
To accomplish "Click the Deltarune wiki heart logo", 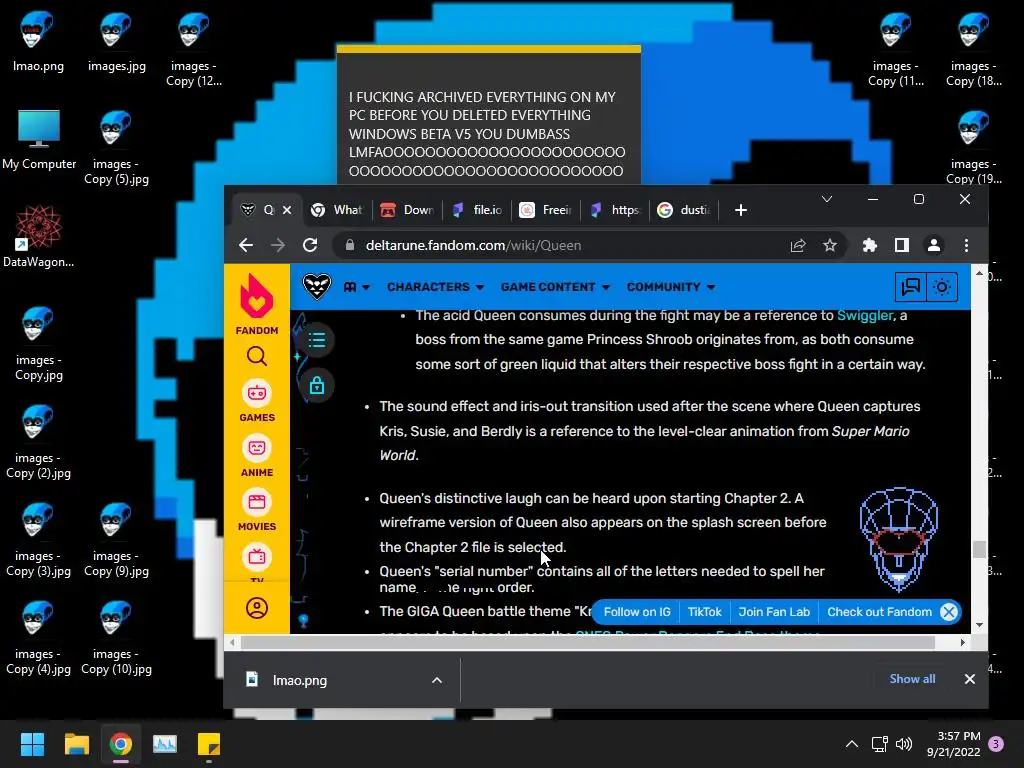I will pyautogui.click(x=317, y=286).
